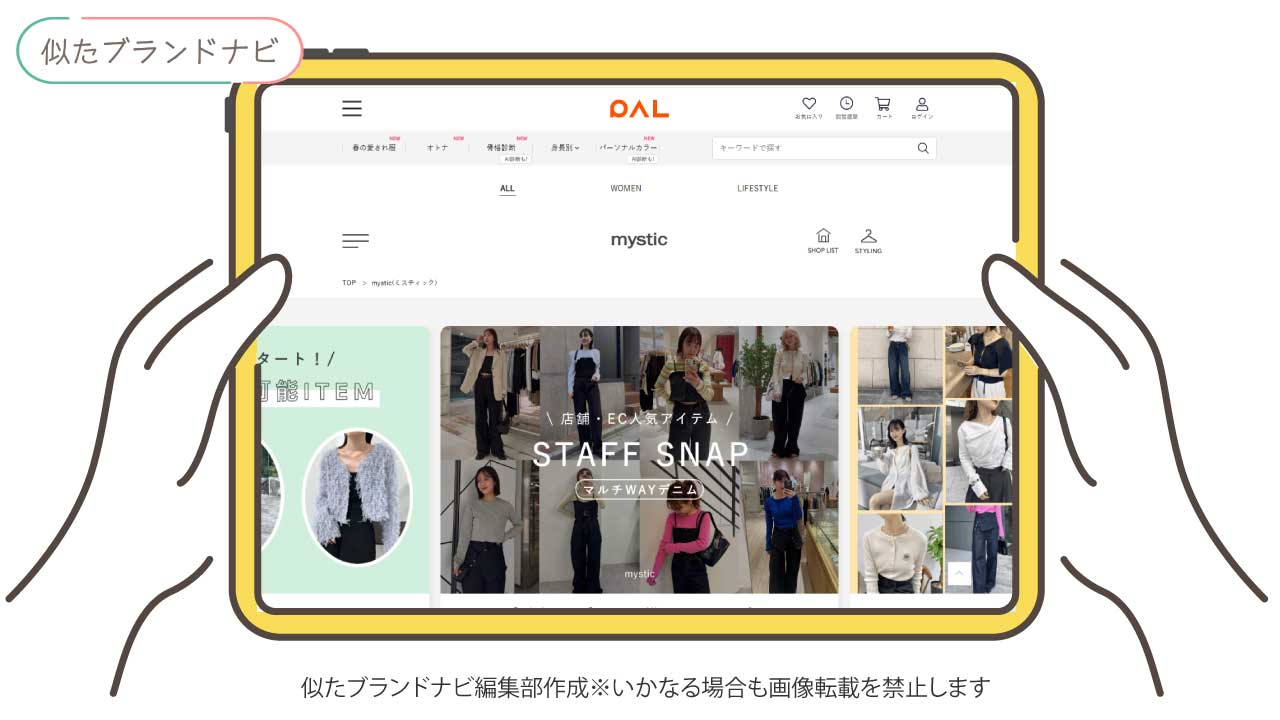The height and width of the screenshot is (720, 1280).
Task: Click the mystic brand logo
Action: point(639,240)
